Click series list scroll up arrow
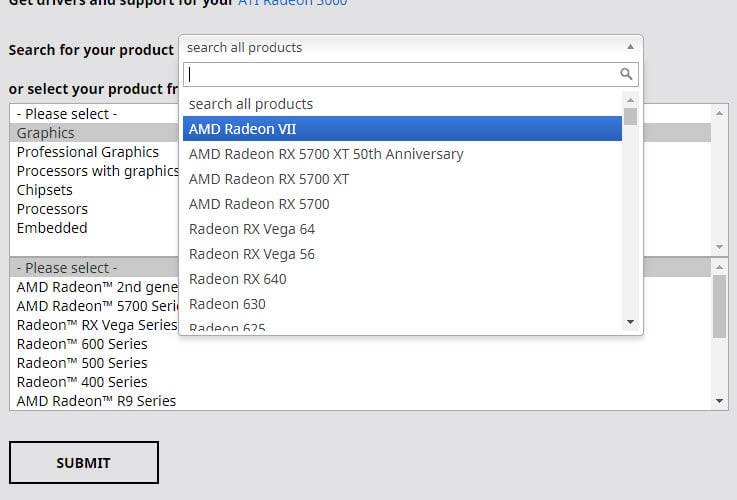737x500 pixels. click(719, 267)
